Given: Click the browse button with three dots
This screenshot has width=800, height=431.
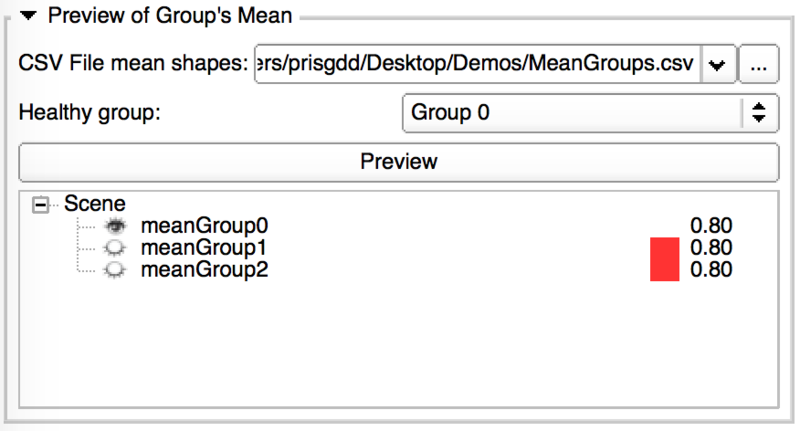Looking at the screenshot, I should [x=758, y=64].
